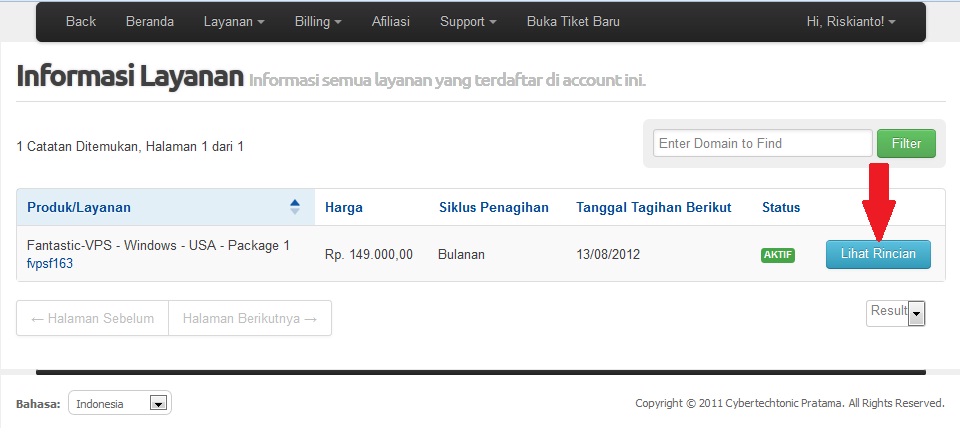Sort the table by Harga column
Viewport: 960px width, 434px height.
(344, 207)
